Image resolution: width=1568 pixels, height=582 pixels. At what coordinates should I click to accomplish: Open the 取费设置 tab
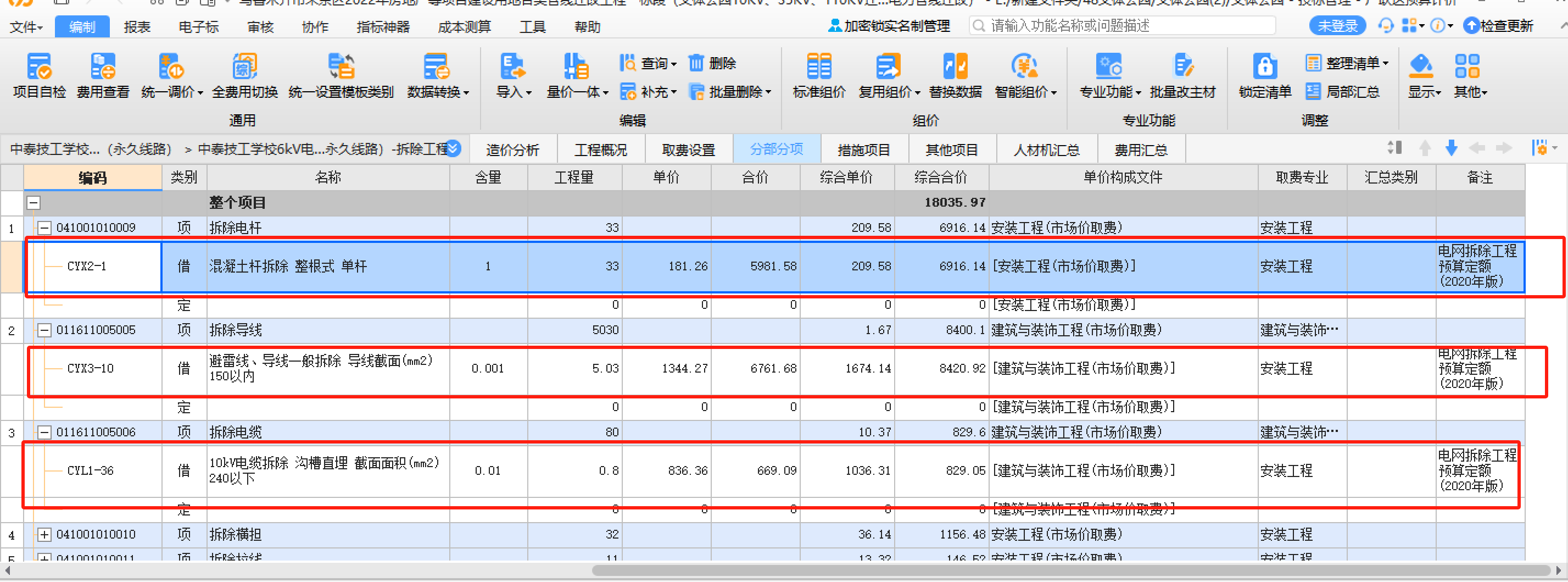(x=688, y=150)
